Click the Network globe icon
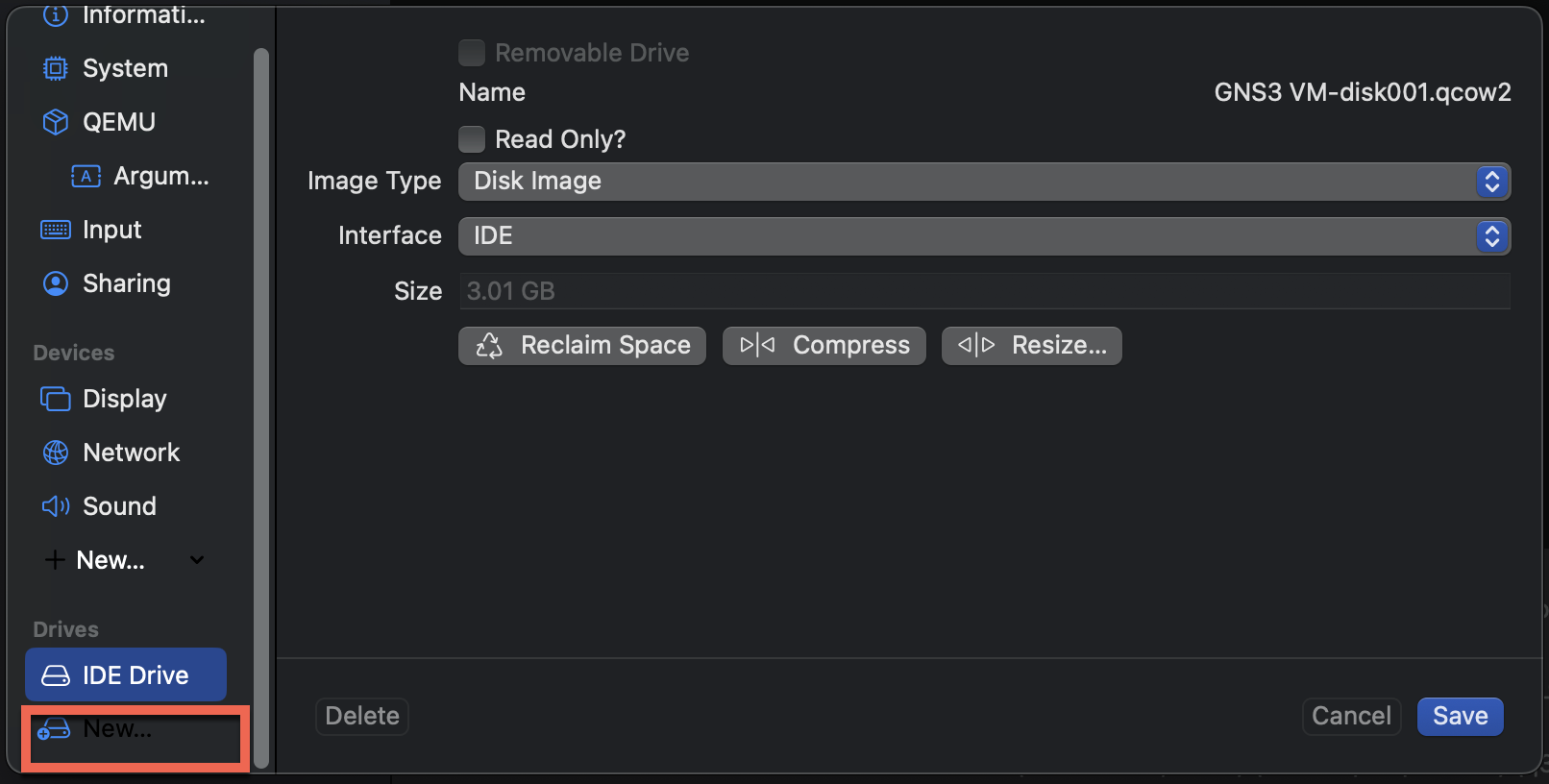This screenshot has height=784, width=1549. point(56,453)
